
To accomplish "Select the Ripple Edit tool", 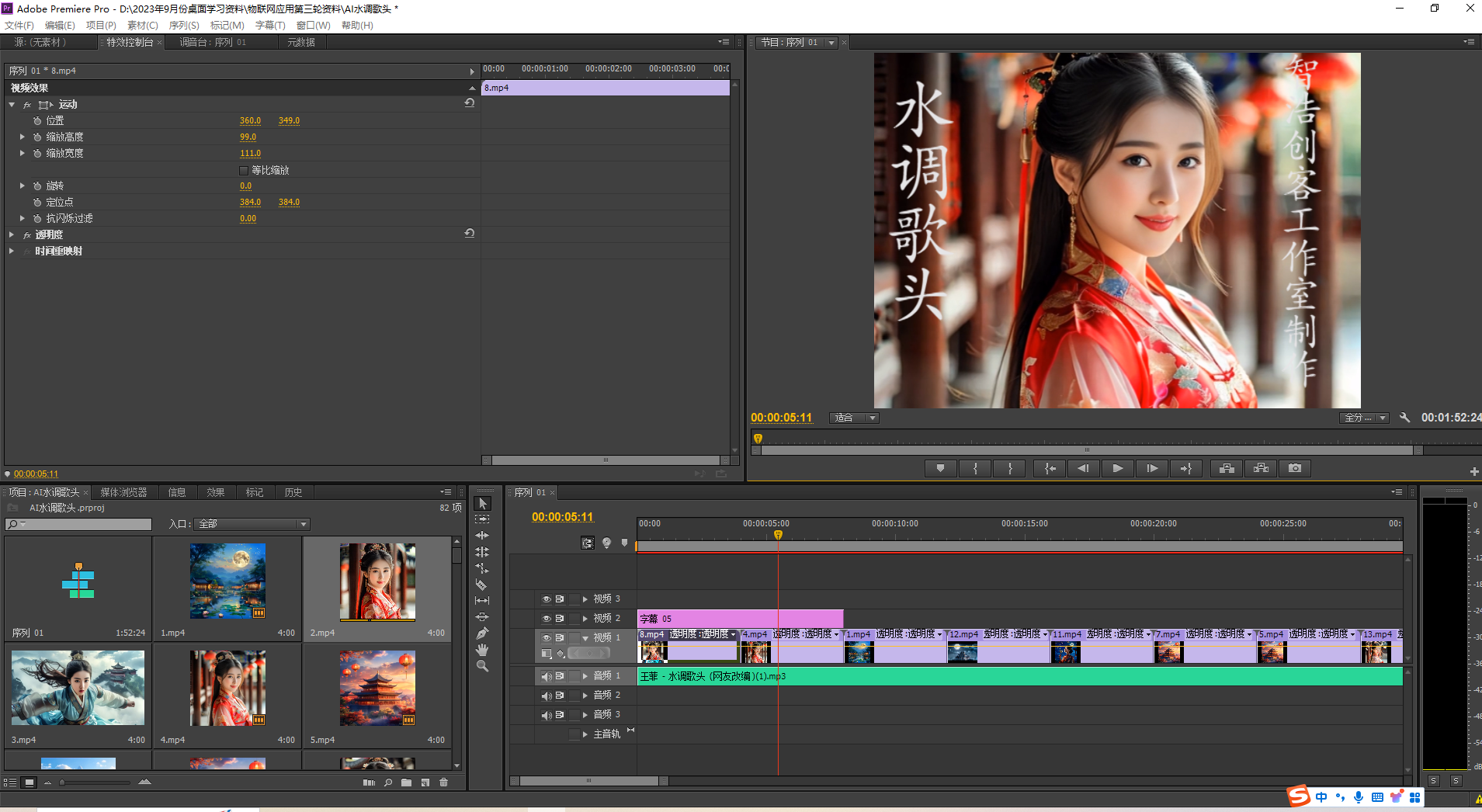I will click(x=482, y=536).
